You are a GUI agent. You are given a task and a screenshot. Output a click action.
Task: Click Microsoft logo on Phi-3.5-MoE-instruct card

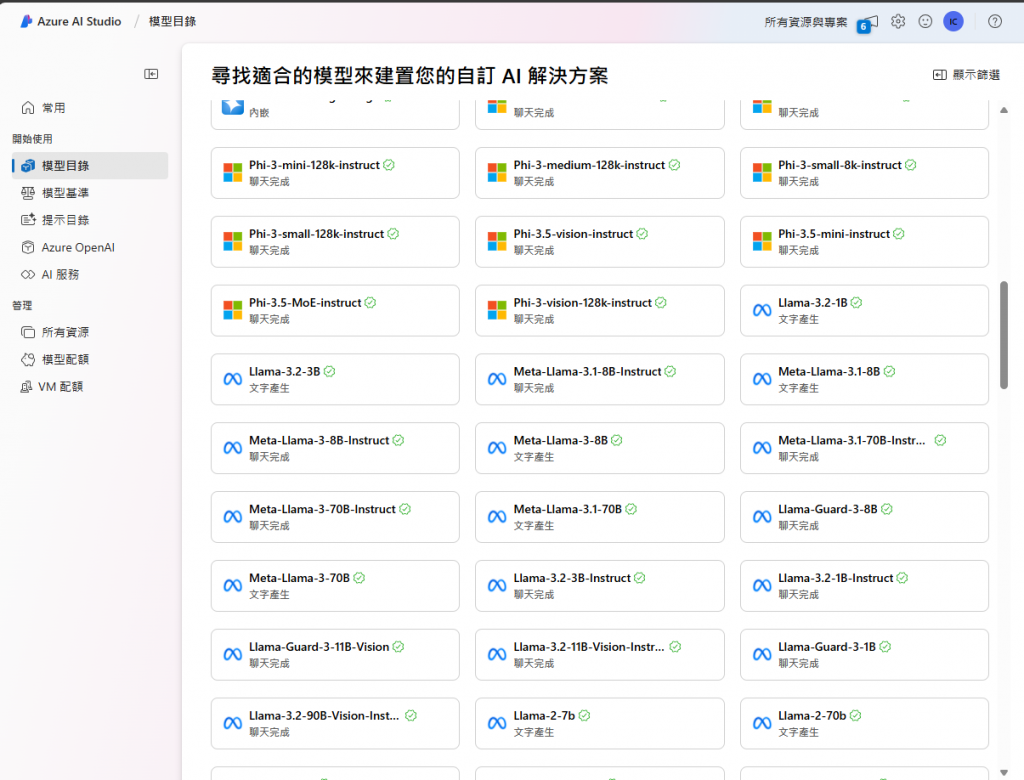pos(232,310)
